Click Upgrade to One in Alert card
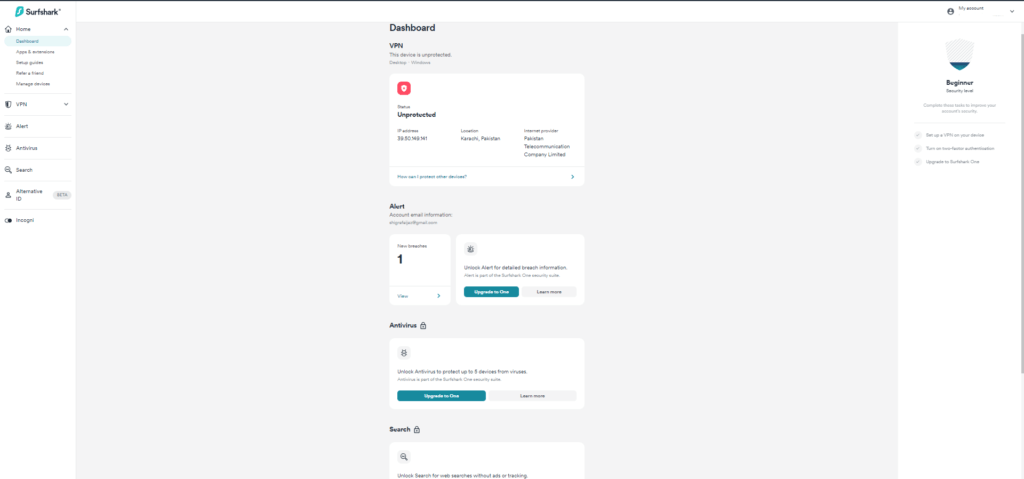Viewport: 1024px width, 479px height. pyautogui.click(x=491, y=291)
